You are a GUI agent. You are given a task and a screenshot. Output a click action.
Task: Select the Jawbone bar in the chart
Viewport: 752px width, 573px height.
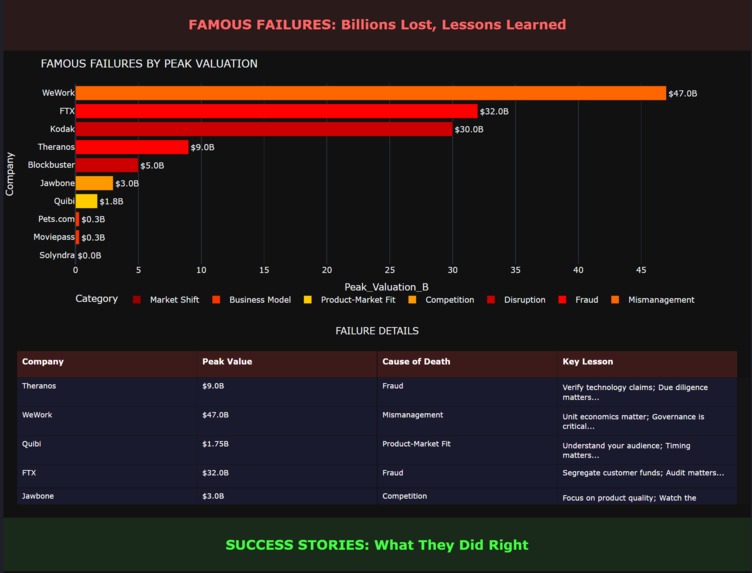pos(94,183)
